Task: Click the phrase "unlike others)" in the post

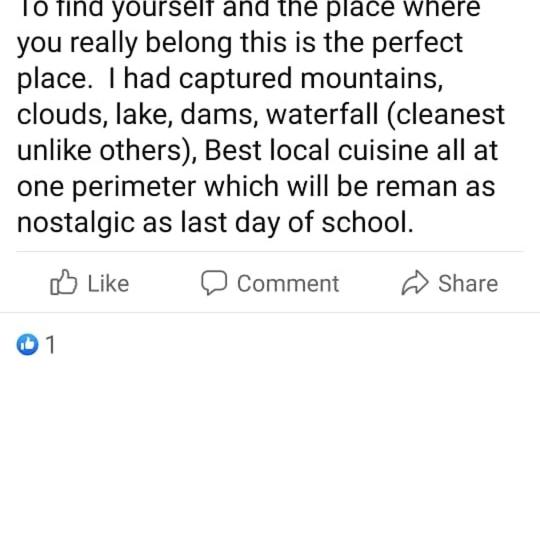Action: click(107, 151)
